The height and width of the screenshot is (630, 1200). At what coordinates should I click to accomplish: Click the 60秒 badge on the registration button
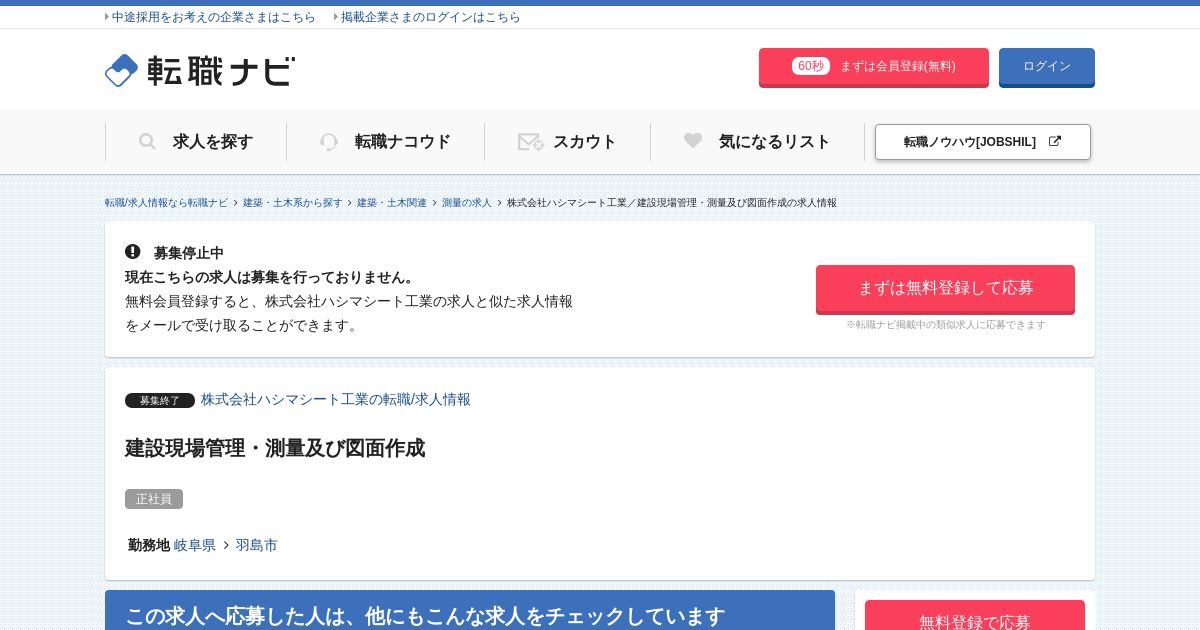click(x=811, y=66)
